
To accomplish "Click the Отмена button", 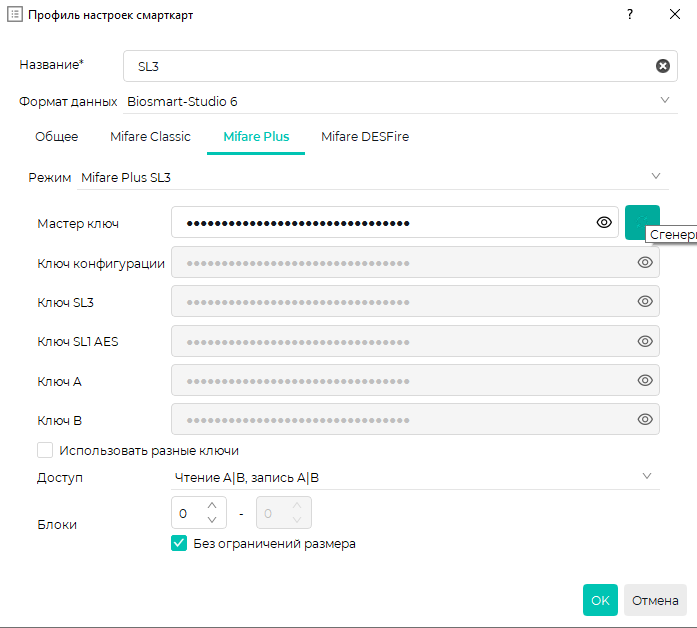I will click(655, 600).
